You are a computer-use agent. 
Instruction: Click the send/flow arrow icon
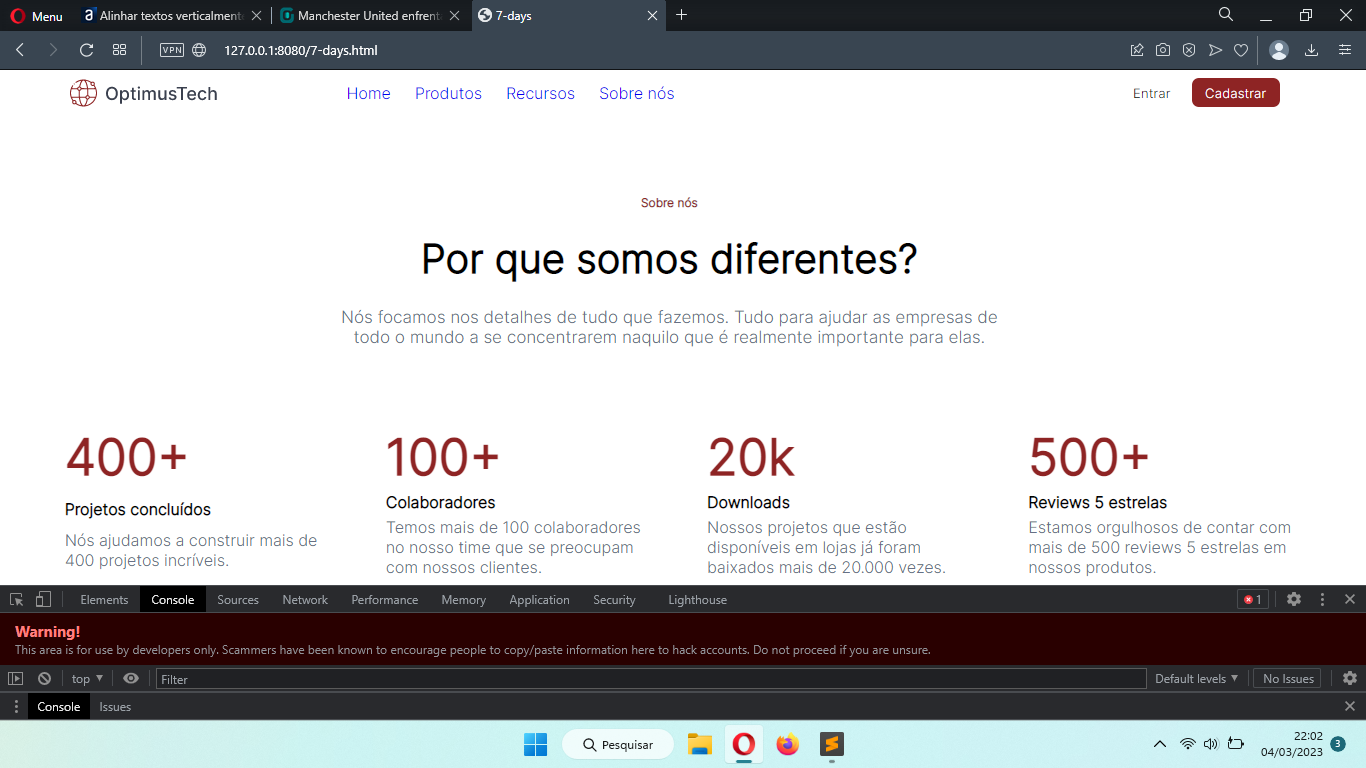[1215, 50]
